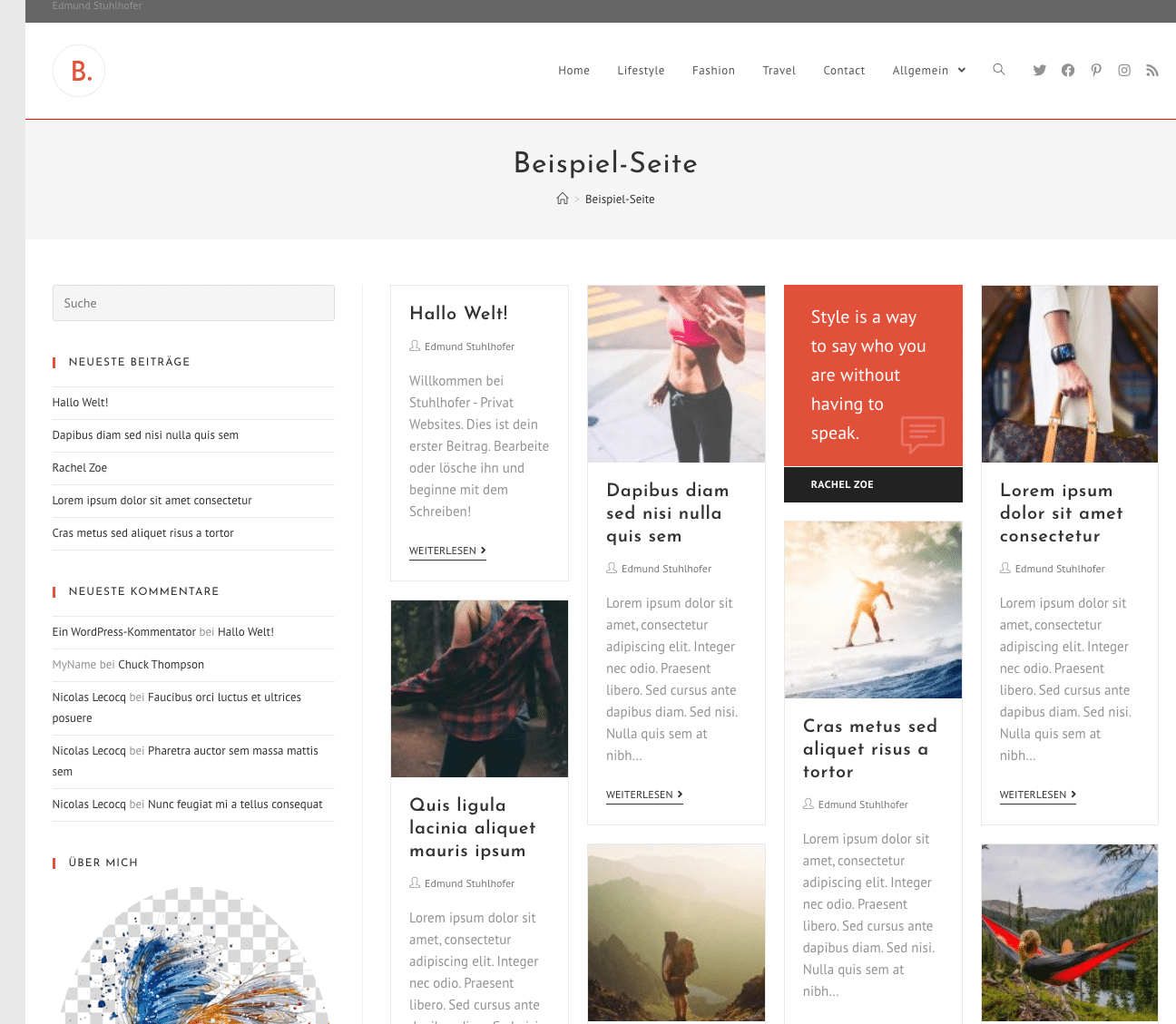This screenshot has width=1176, height=1024.
Task: Open the Hallo Welt! post title
Action: pyautogui.click(x=458, y=313)
